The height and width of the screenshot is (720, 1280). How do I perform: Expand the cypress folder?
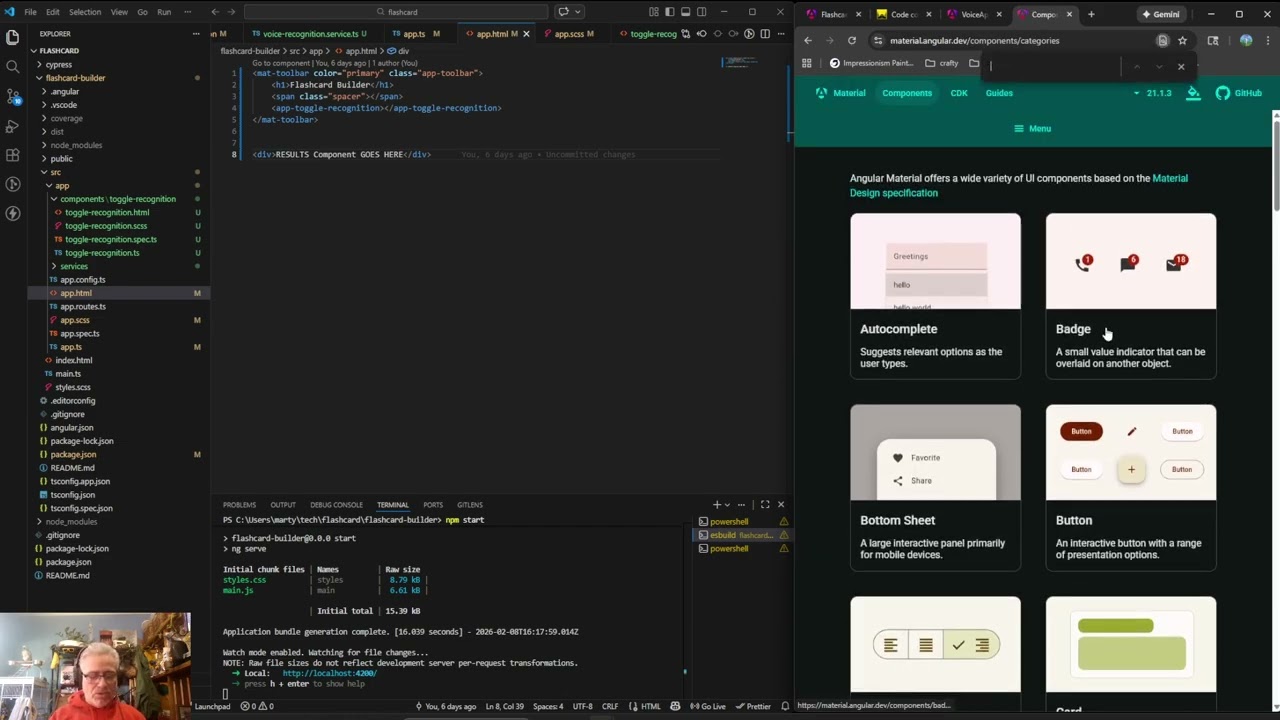pos(58,64)
